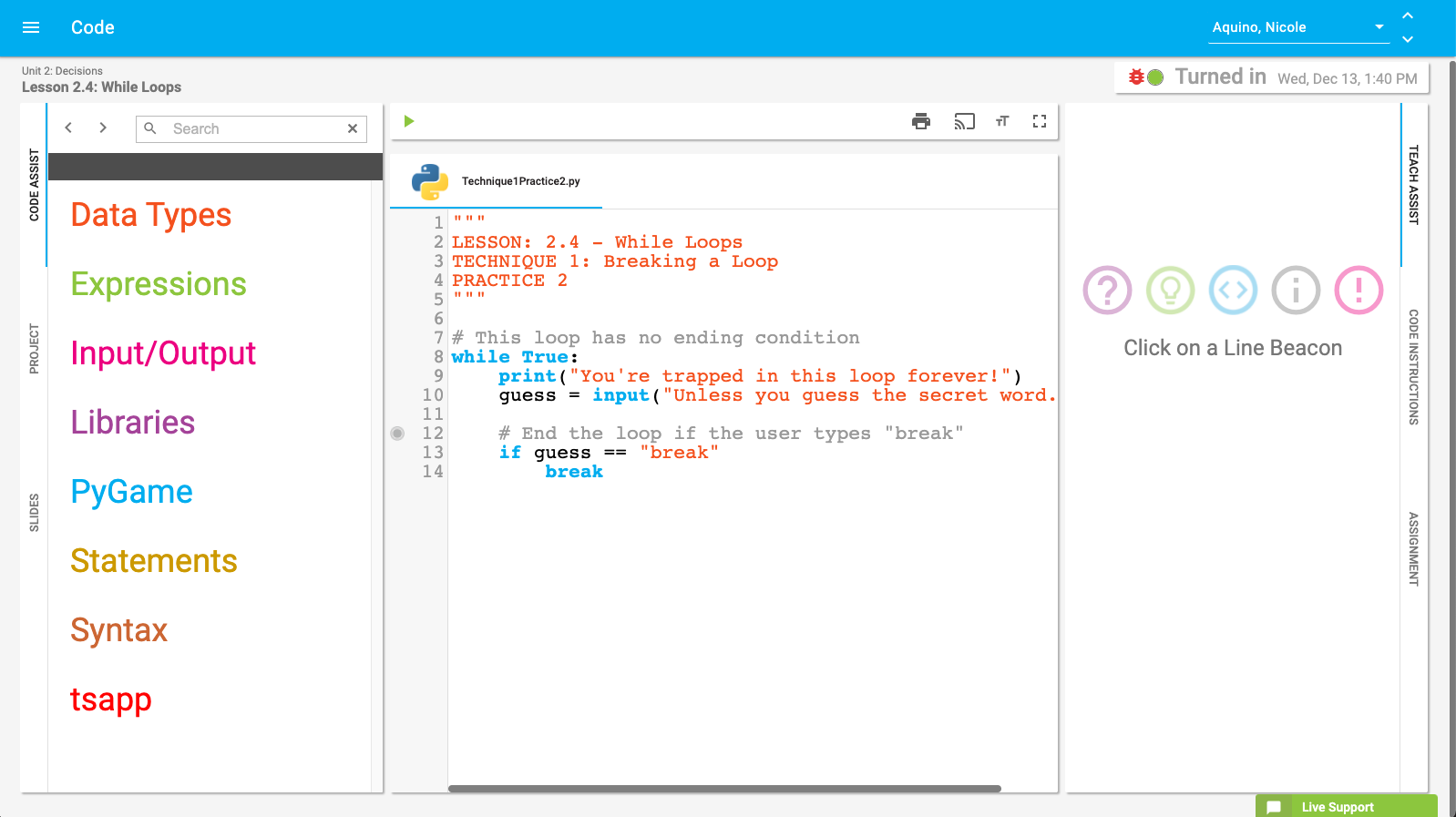Click the search magnifier icon
Viewport: 1456px width, 817px height.
coord(150,128)
